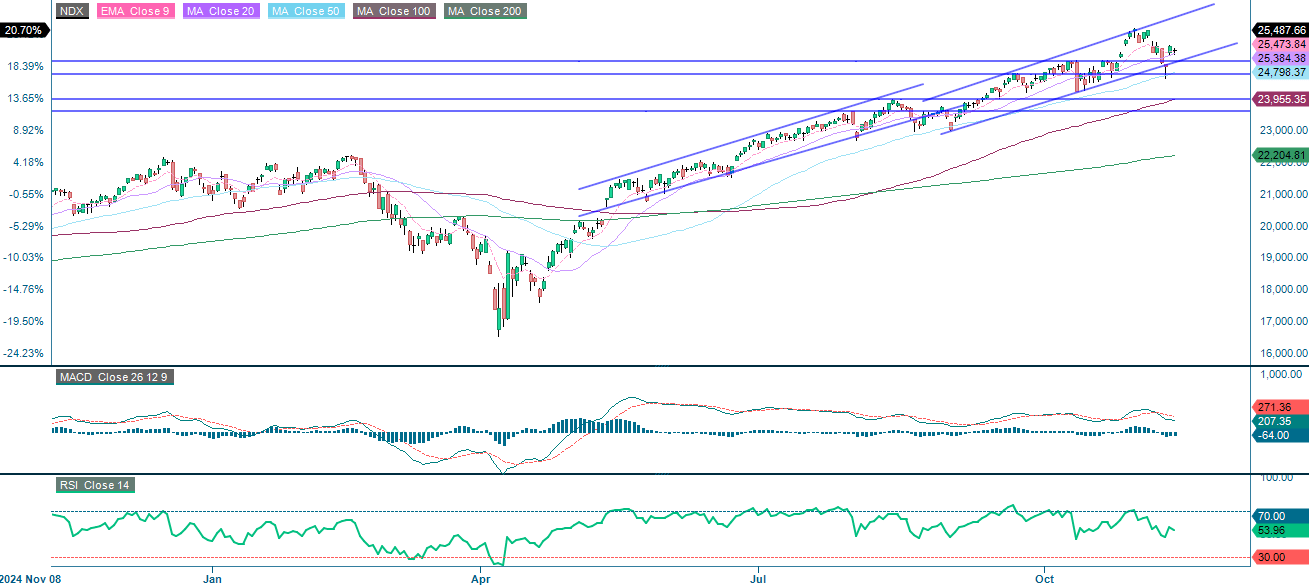This screenshot has width=1309, height=587.
Task: Click the 25,384.38 MA 20 price tag
Action: 1280,59
